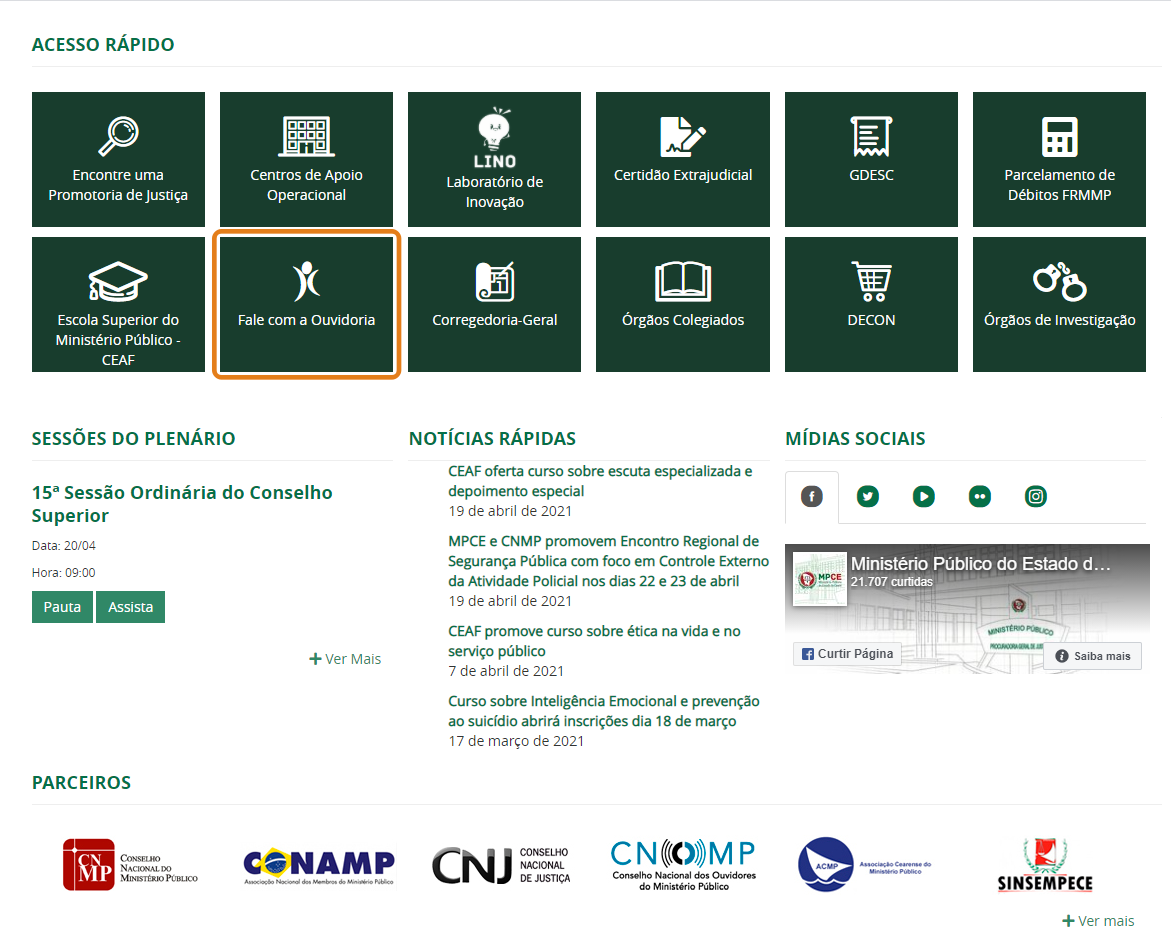Open news about CEAF escuta especializada course
This screenshot has height=937, width=1171.
click(600, 481)
